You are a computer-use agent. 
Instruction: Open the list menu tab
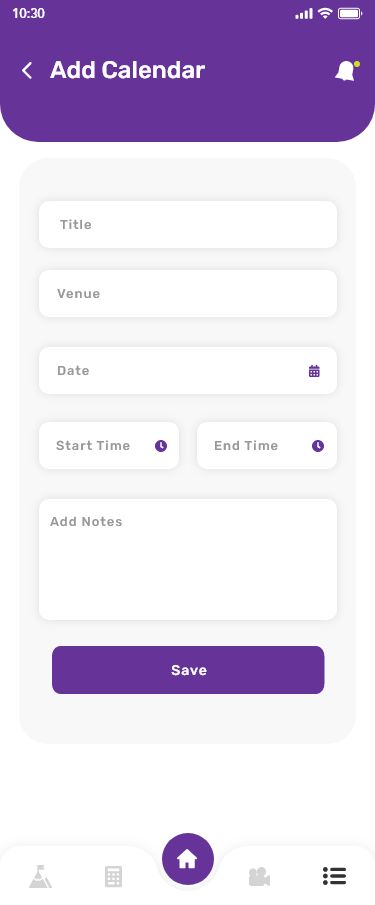[x=334, y=876]
